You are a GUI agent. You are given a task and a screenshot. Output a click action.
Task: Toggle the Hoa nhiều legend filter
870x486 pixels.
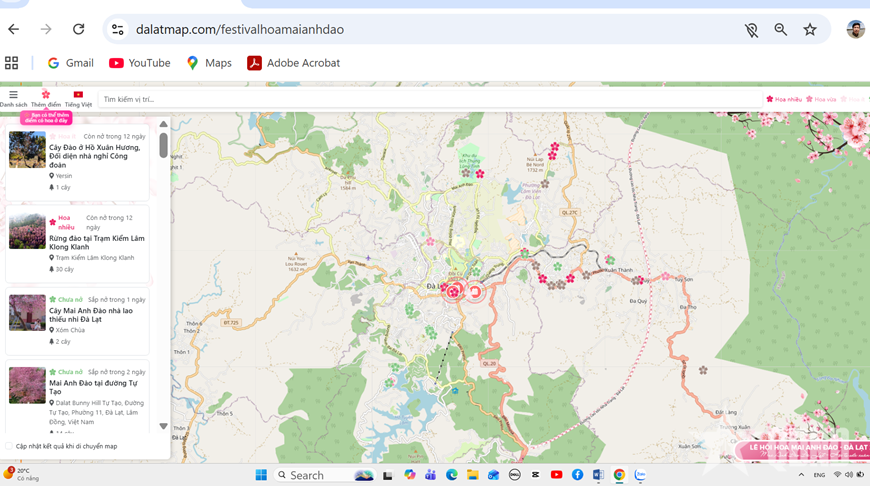click(x=785, y=100)
